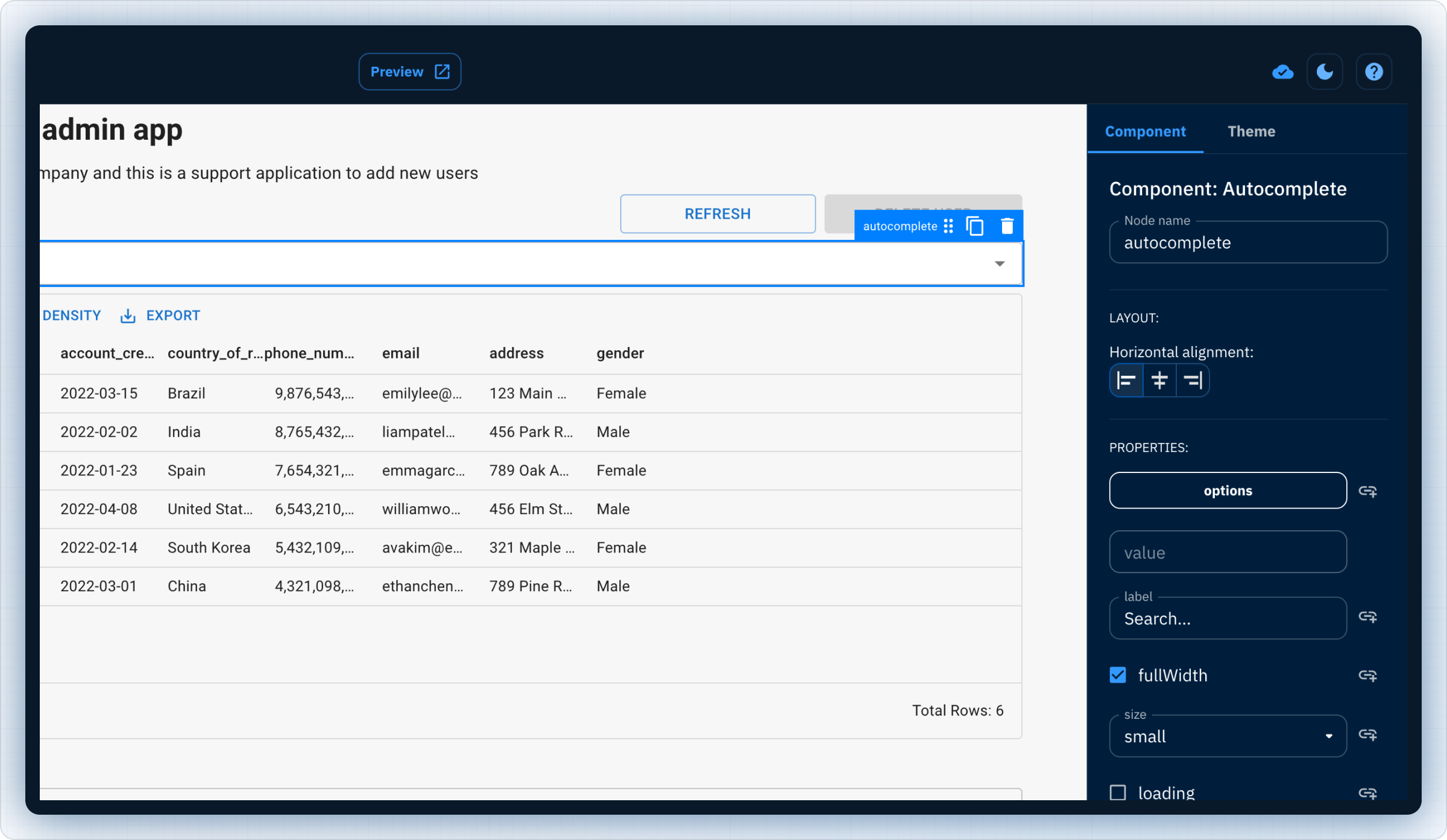Open the autocomplete dropdown arrow on canvas

[1000, 263]
